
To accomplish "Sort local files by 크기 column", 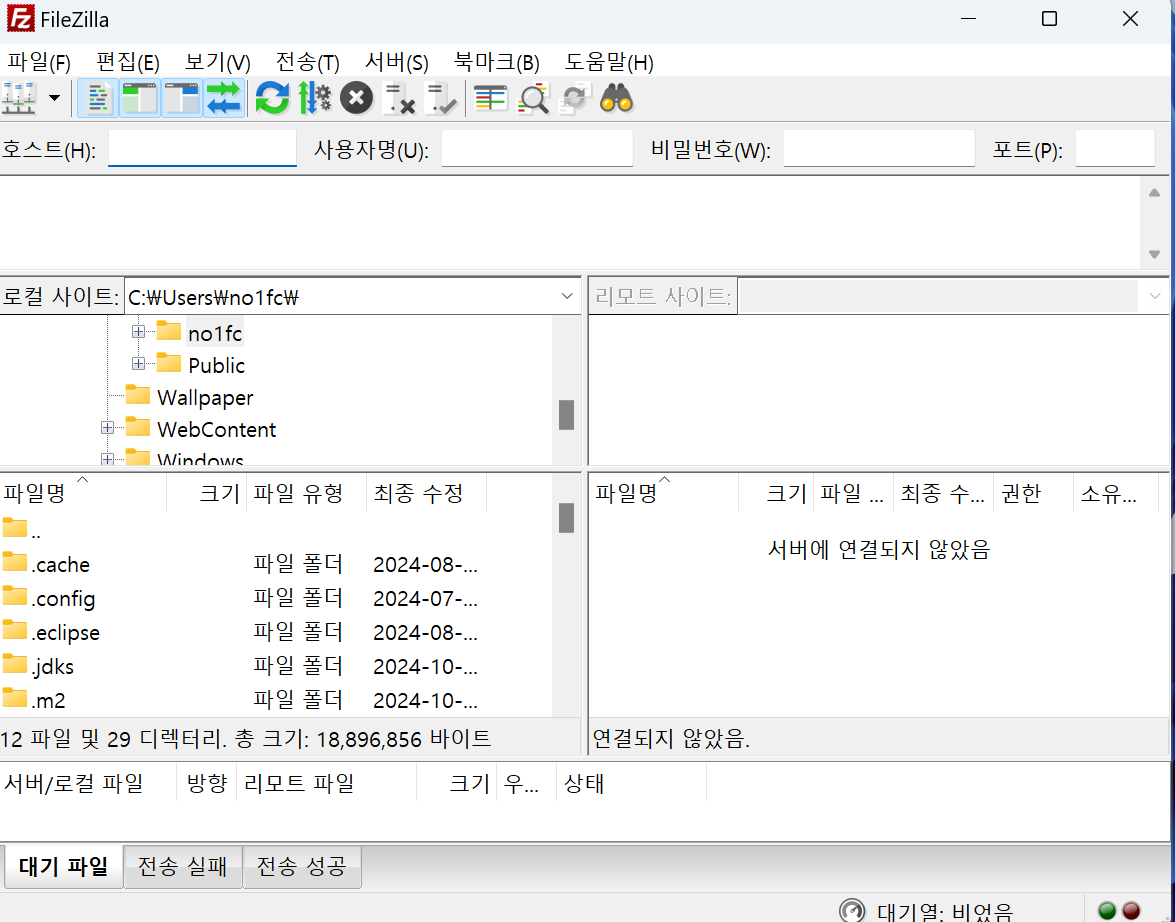I will [x=207, y=492].
